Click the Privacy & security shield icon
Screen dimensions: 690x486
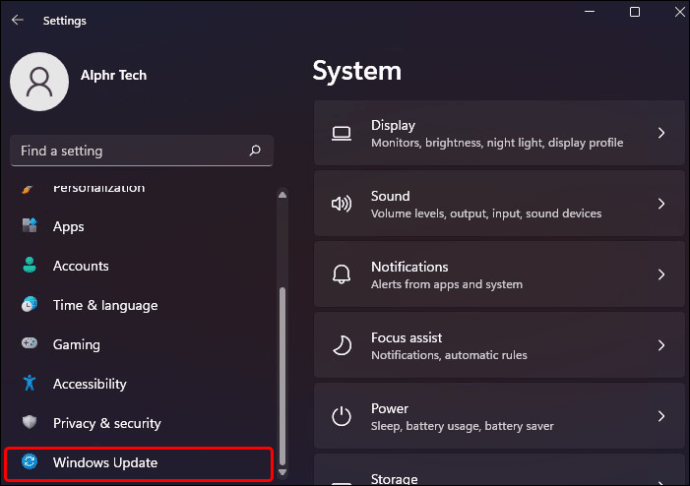(30, 423)
